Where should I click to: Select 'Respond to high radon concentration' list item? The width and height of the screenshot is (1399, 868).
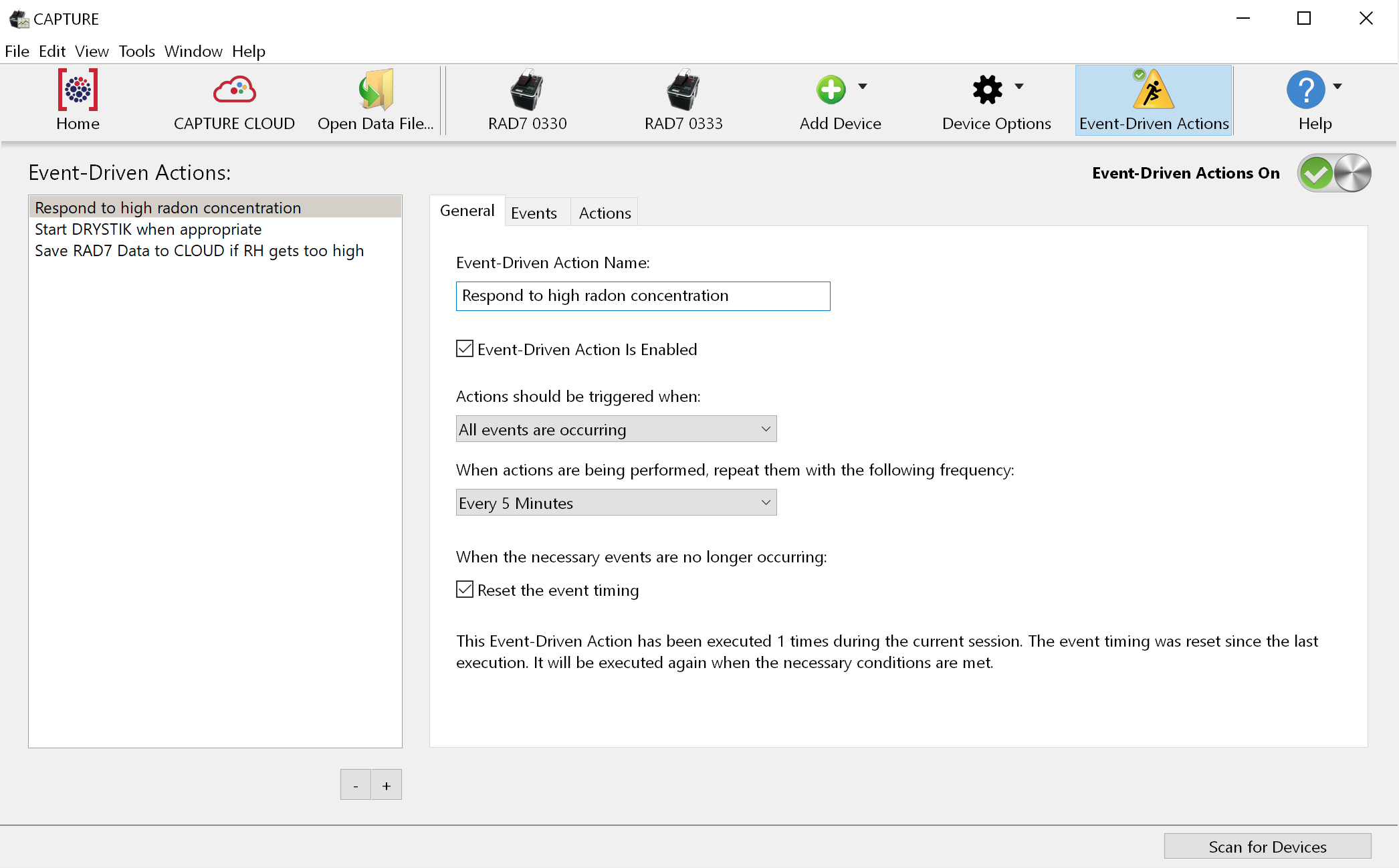click(x=215, y=208)
